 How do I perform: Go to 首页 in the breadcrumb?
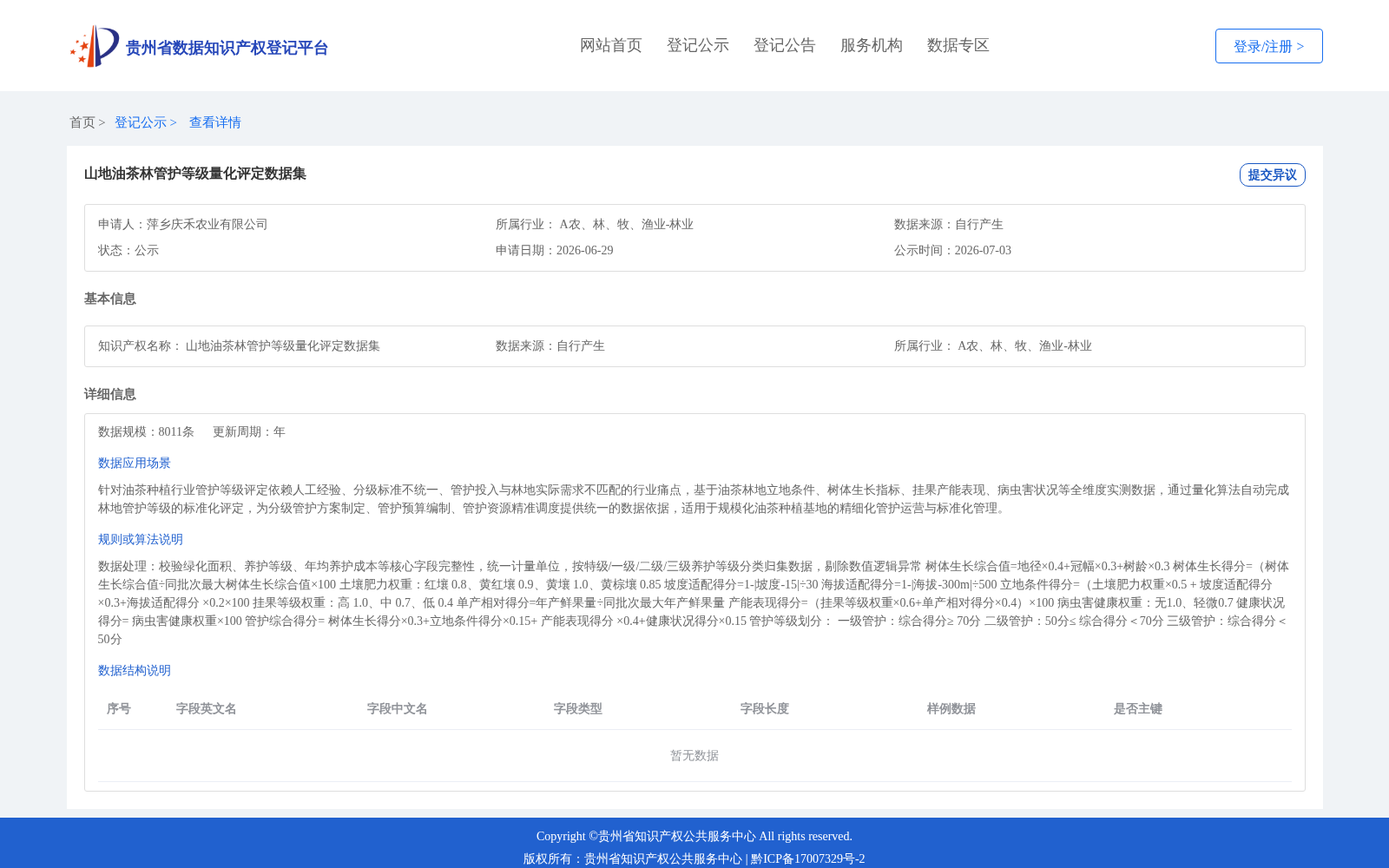[x=82, y=122]
